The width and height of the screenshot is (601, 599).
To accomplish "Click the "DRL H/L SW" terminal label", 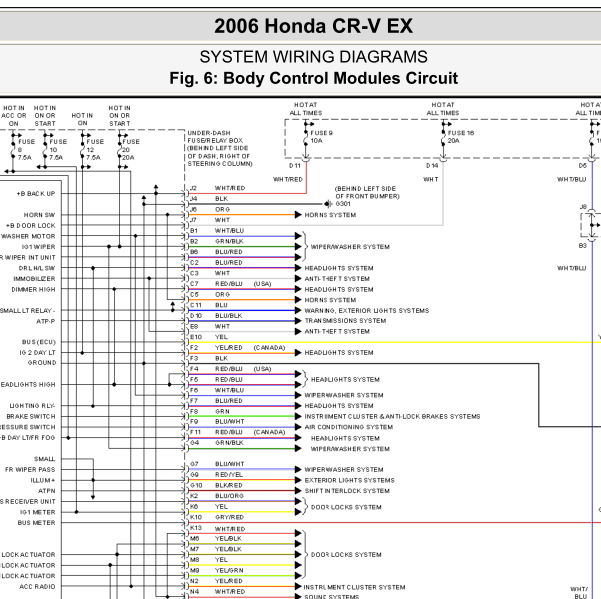I will pyautogui.click(x=37, y=268).
